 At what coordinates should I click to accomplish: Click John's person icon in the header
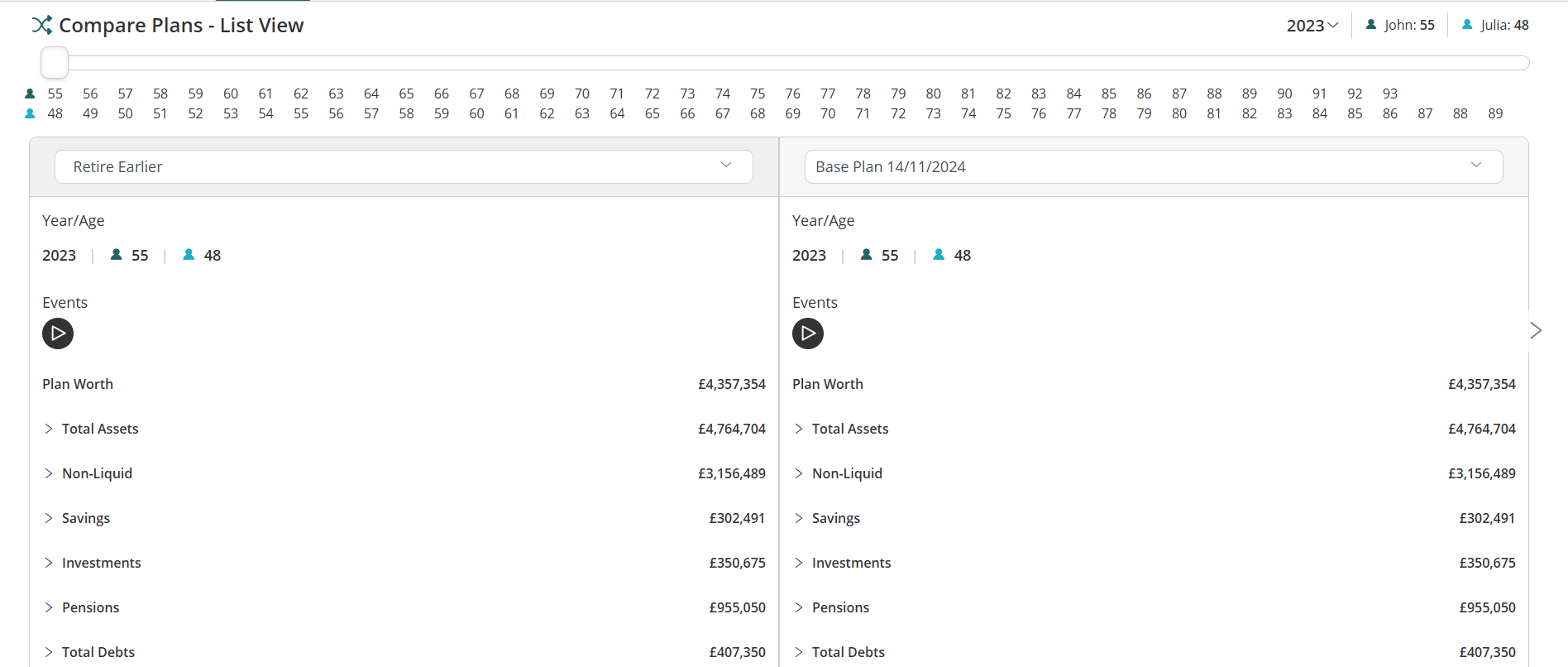pyautogui.click(x=1371, y=25)
